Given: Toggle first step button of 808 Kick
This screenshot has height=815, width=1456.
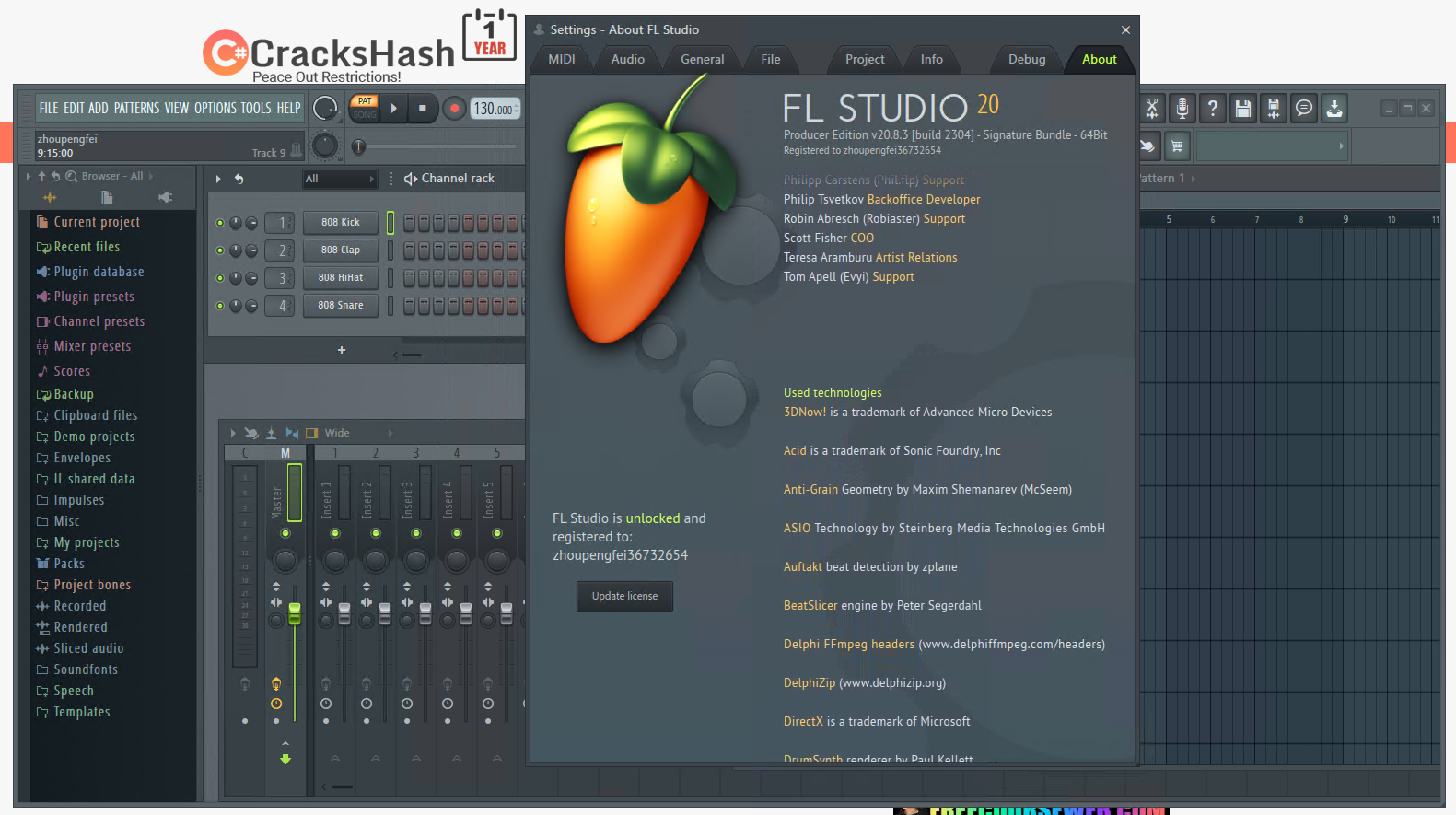Looking at the screenshot, I should pyautogui.click(x=410, y=223).
